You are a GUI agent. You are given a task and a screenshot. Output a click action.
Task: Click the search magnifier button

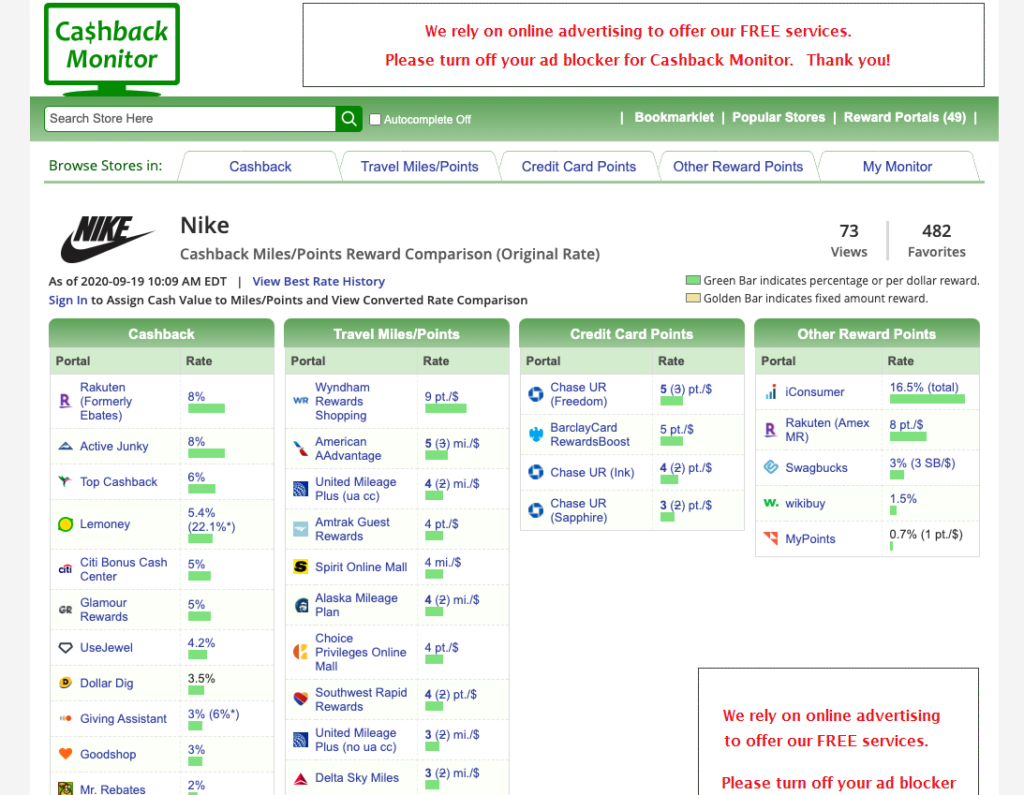pos(349,119)
